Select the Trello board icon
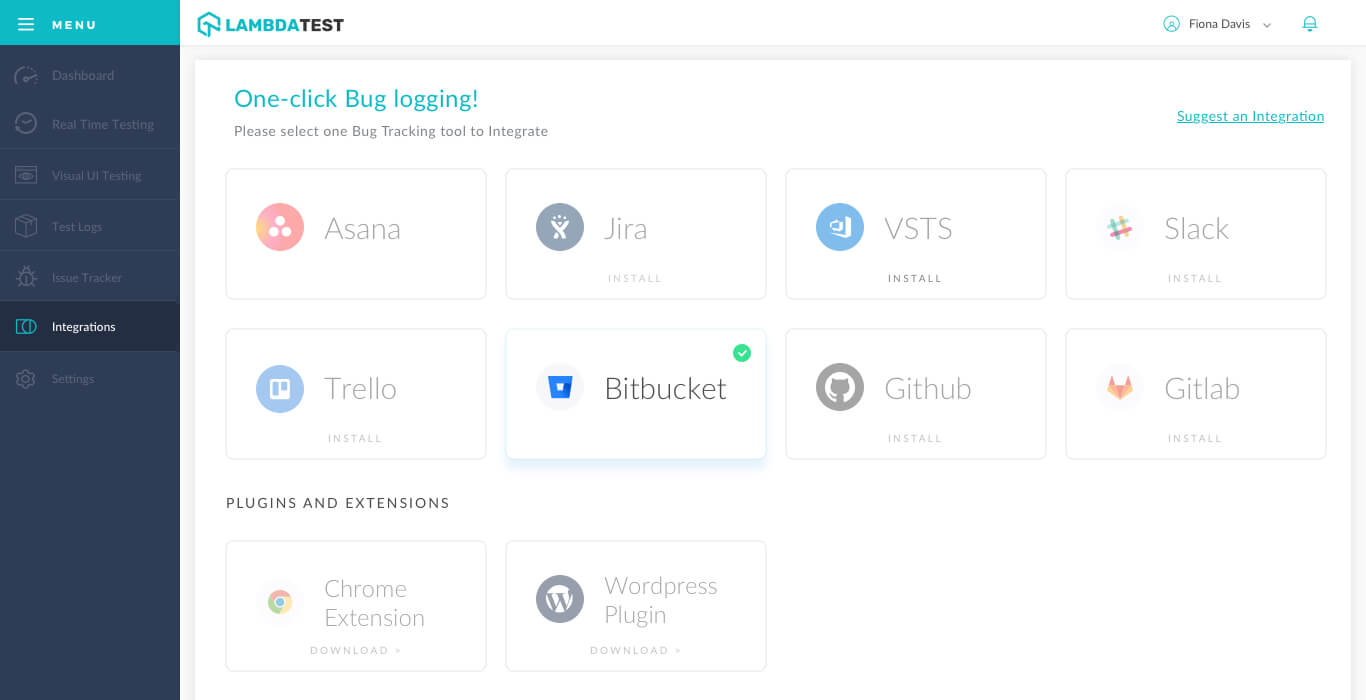Viewport: 1366px width, 700px height. (x=280, y=387)
